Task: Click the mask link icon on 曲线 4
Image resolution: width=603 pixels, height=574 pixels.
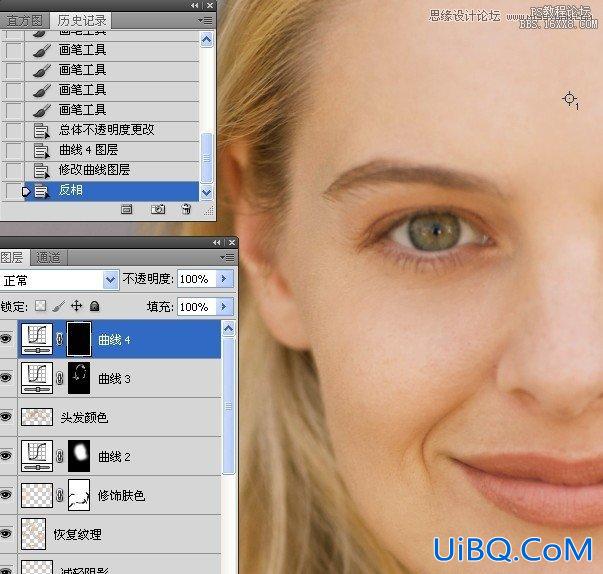Action: point(60,339)
